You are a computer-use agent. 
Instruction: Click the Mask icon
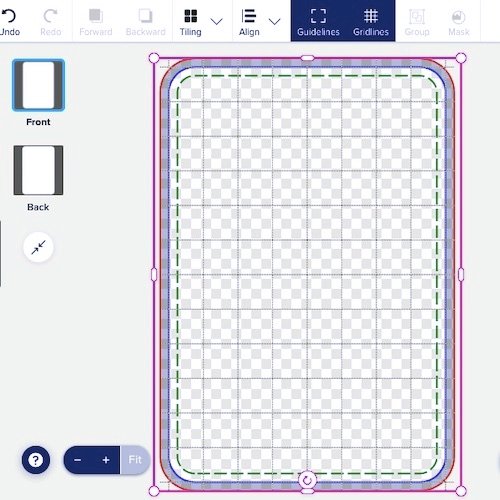pos(459,17)
